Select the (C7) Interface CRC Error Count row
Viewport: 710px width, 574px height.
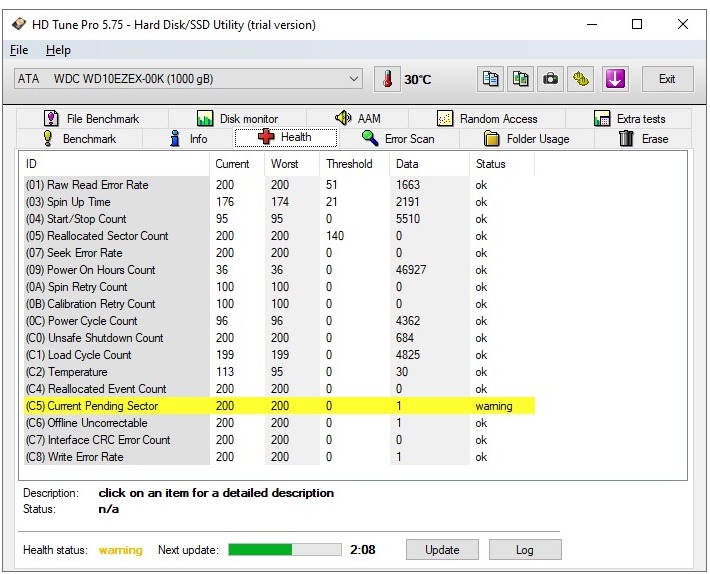(279, 440)
